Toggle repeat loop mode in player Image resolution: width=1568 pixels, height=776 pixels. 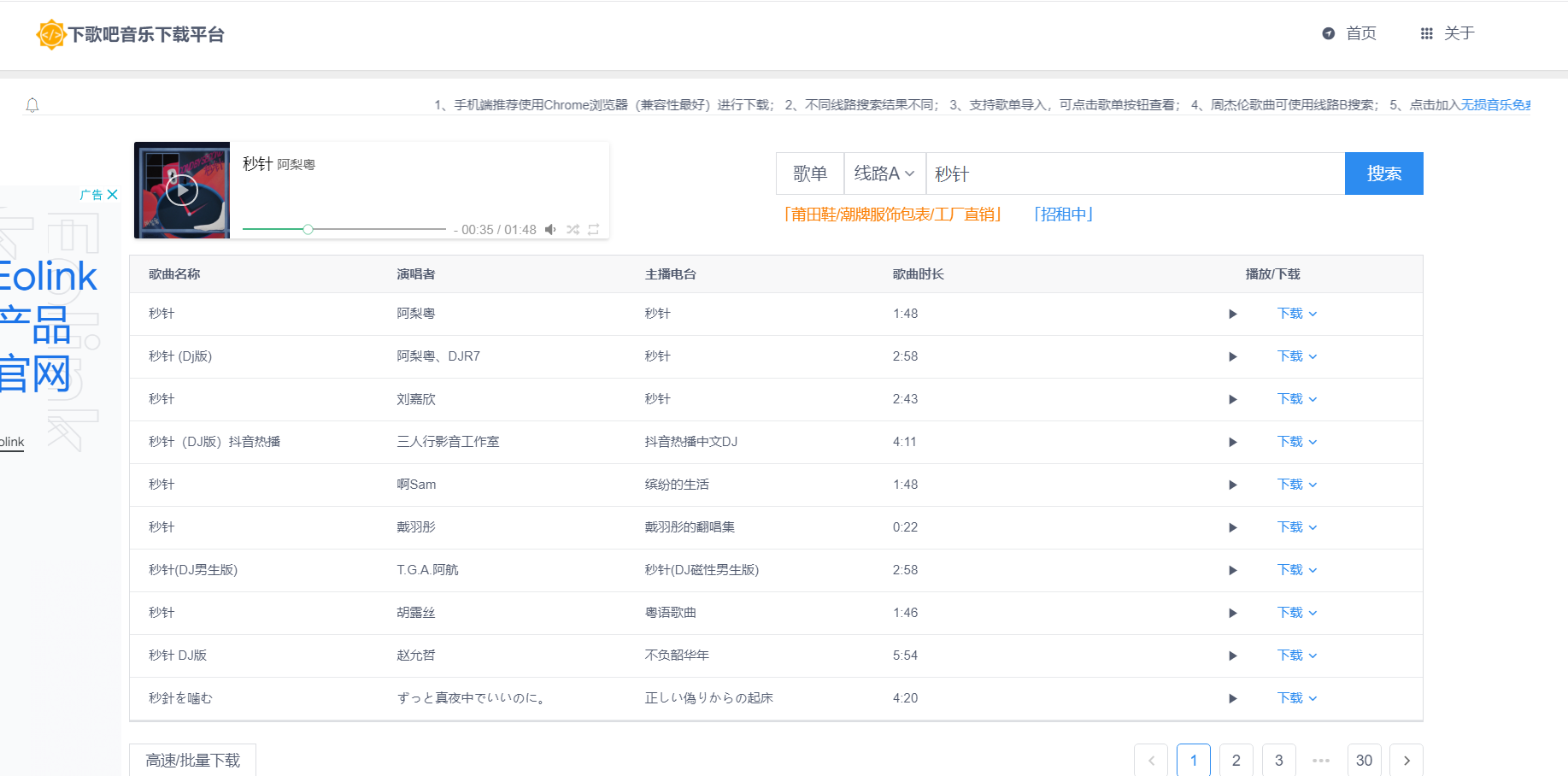[x=593, y=230]
